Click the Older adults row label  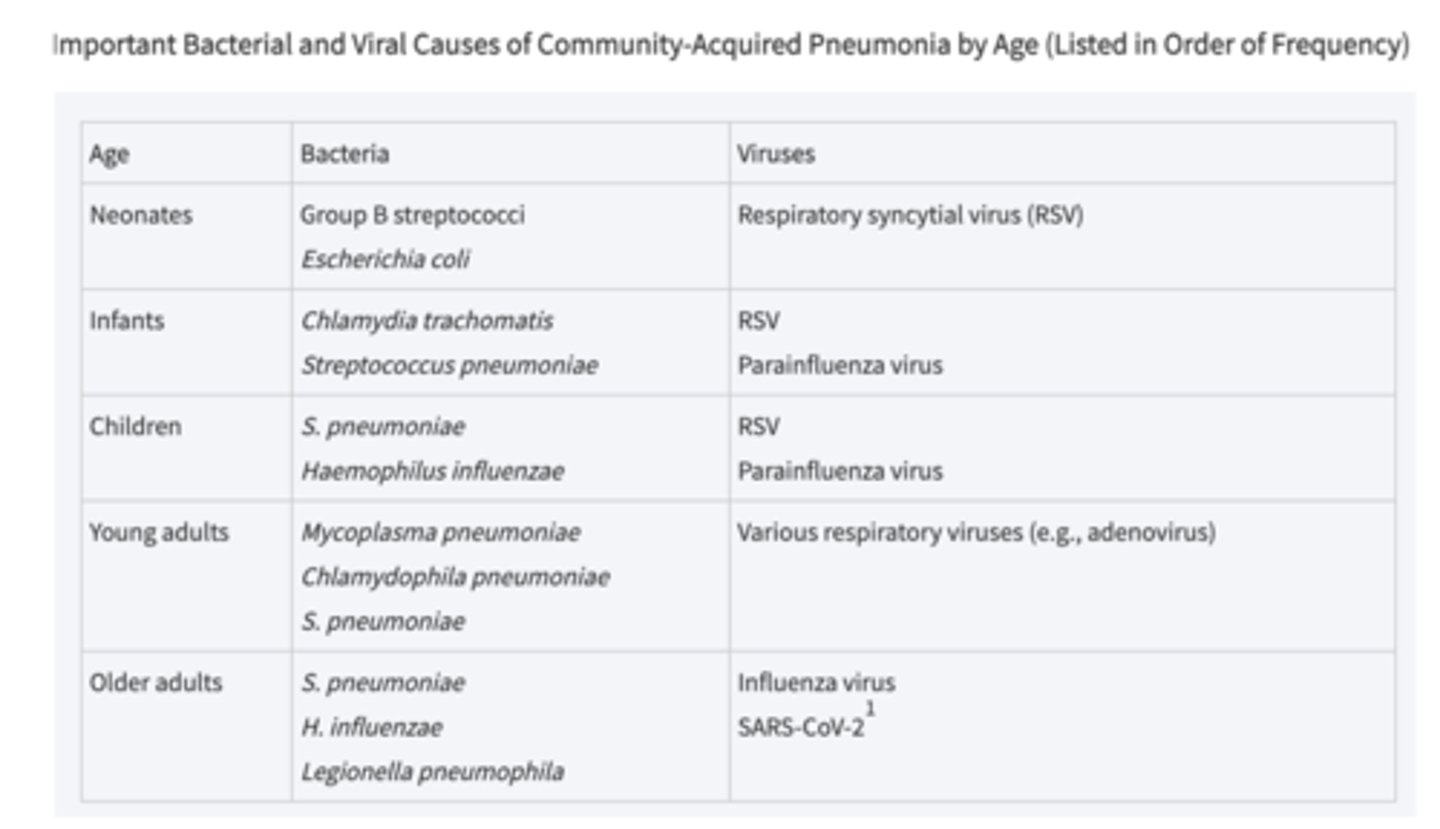156,683
